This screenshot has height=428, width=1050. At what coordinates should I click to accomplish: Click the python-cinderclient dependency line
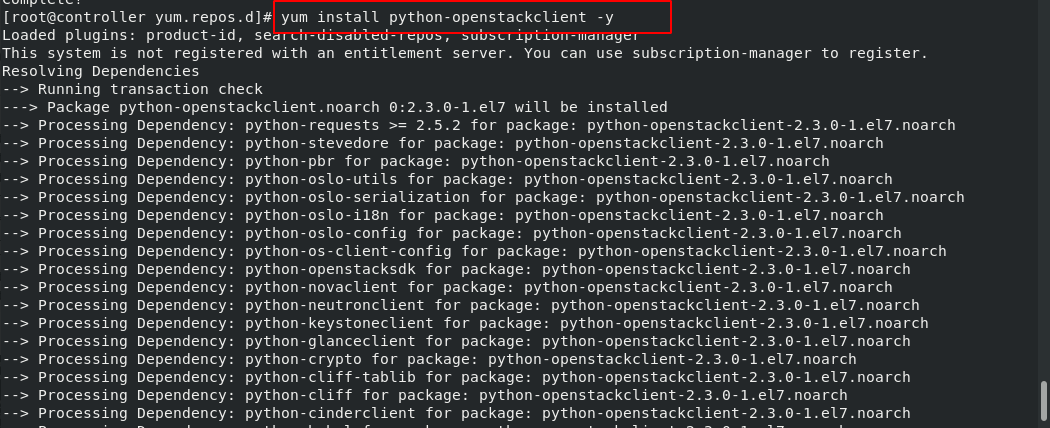pos(456,413)
